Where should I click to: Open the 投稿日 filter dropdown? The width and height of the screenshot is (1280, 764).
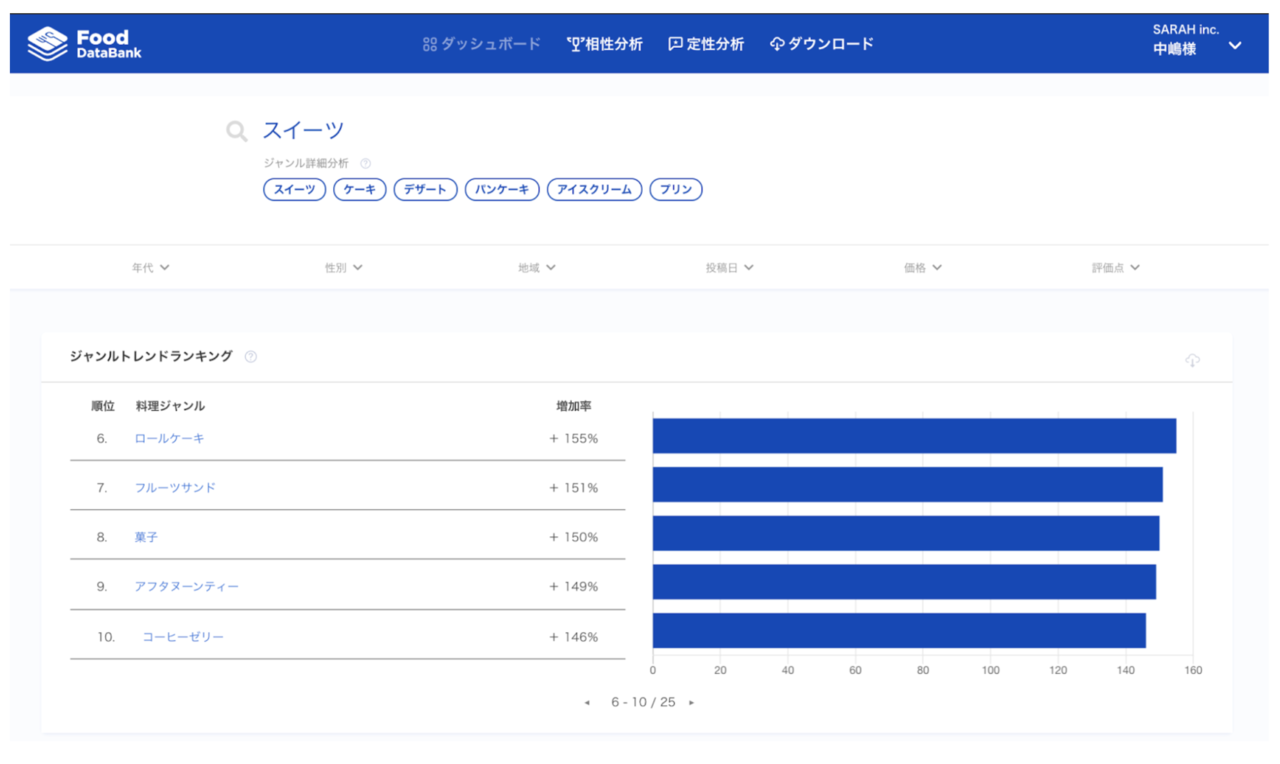pyautogui.click(x=729, y=268)
